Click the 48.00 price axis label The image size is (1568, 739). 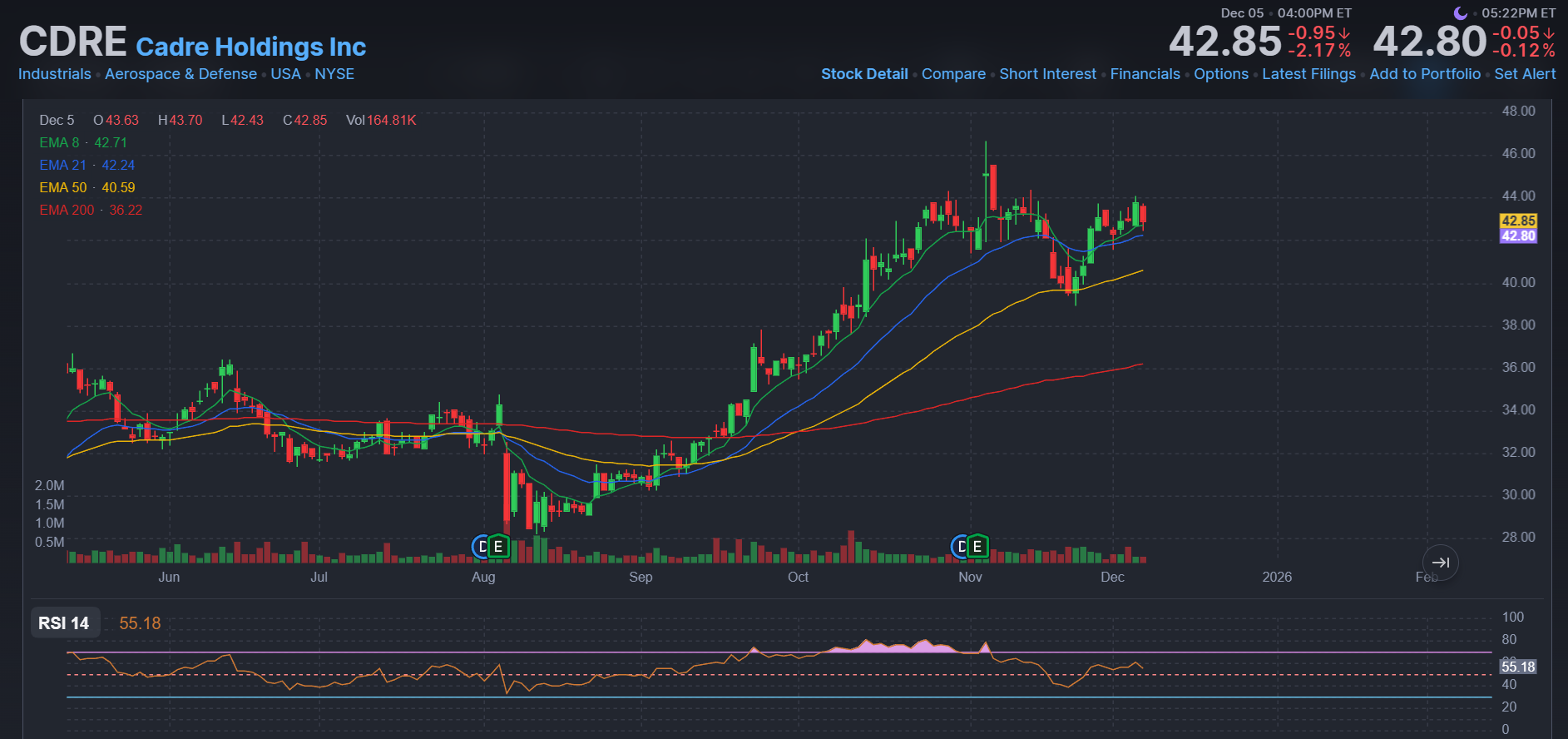tap(1518, 111)
